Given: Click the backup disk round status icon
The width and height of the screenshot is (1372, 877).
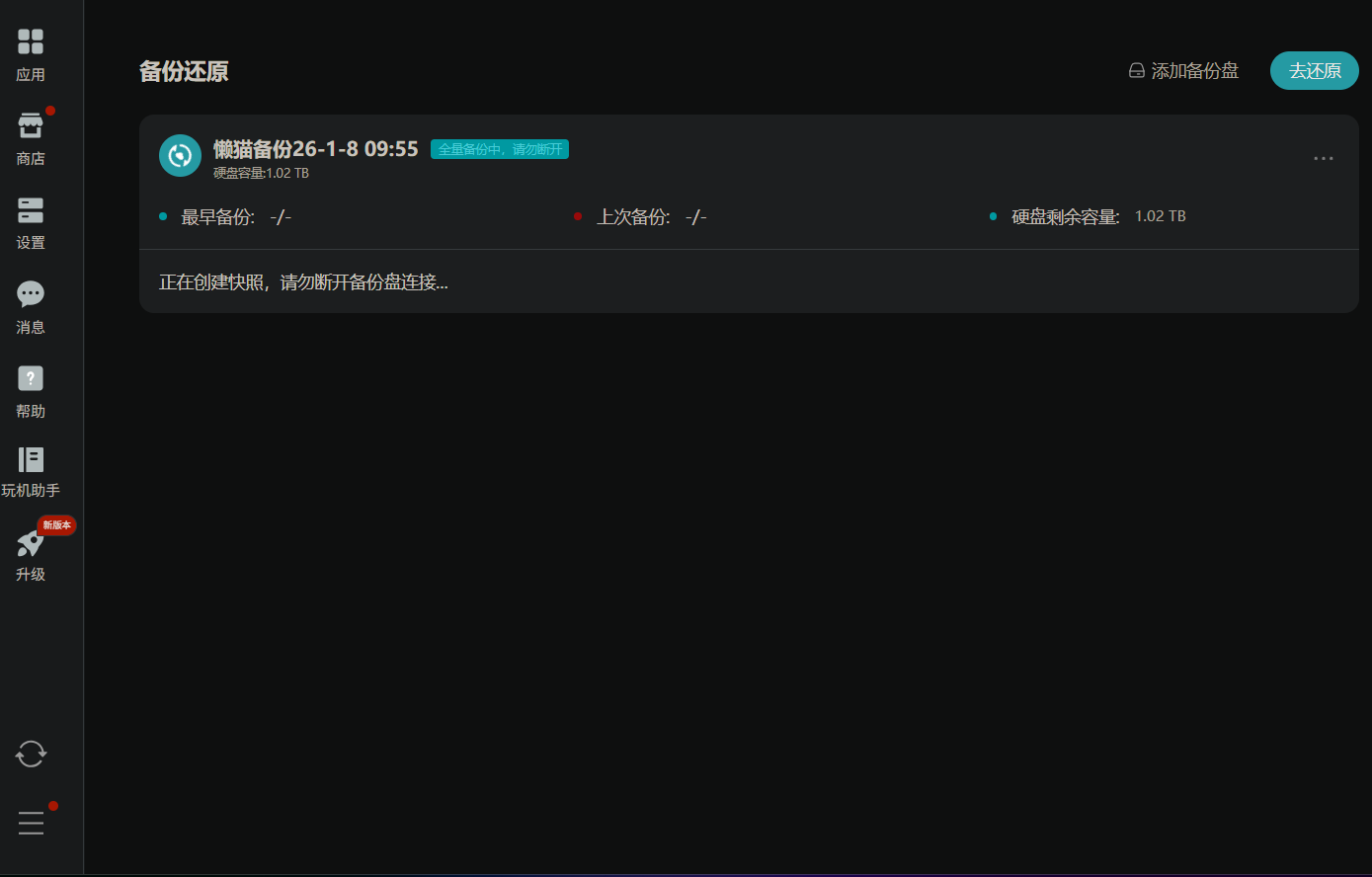Looking at the screenshot, I should point(180,155).
